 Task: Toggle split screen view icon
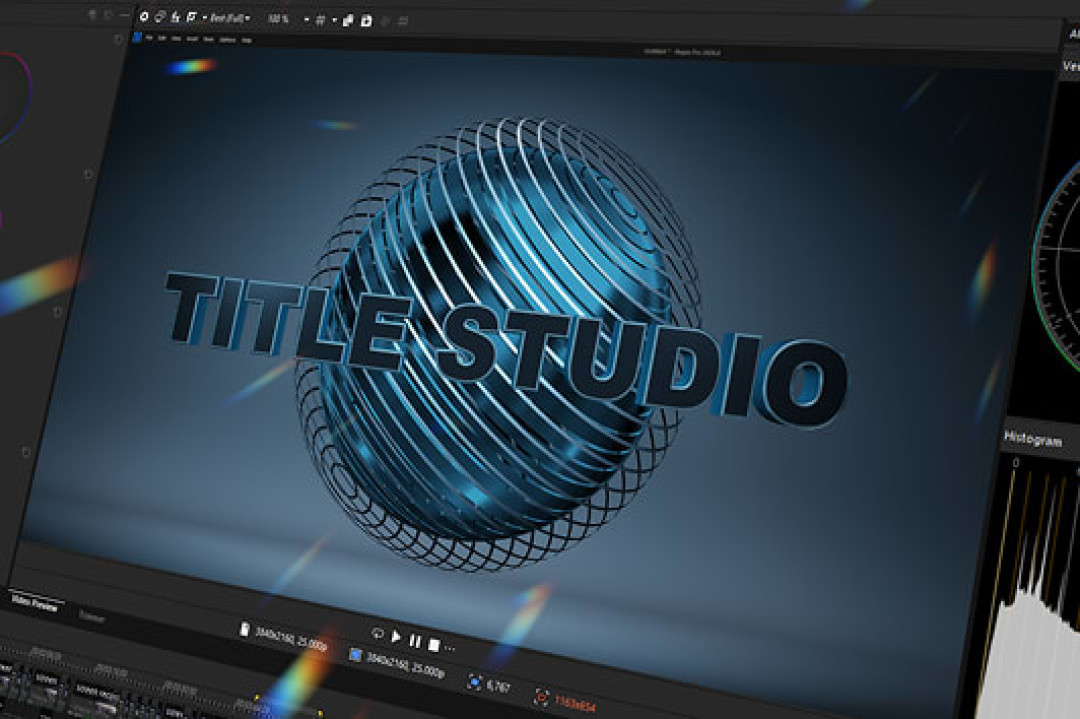(x=191, y=17)
